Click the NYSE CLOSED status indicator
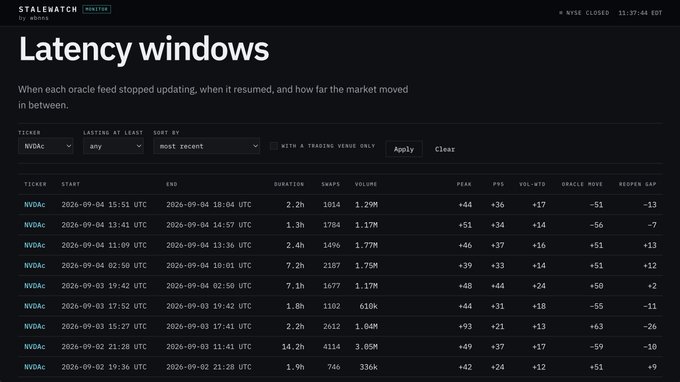Viewport: 680px width, 382px height. tap(584, 13)
